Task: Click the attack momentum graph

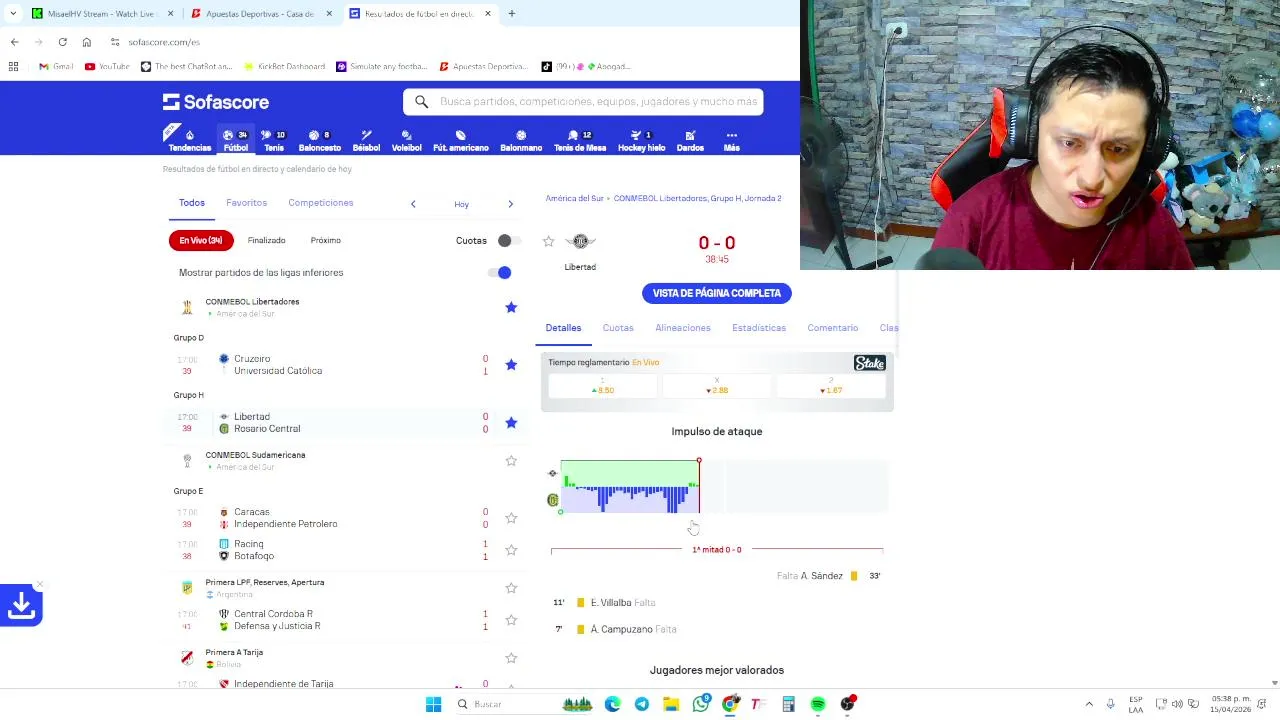Action: [724, 487]
